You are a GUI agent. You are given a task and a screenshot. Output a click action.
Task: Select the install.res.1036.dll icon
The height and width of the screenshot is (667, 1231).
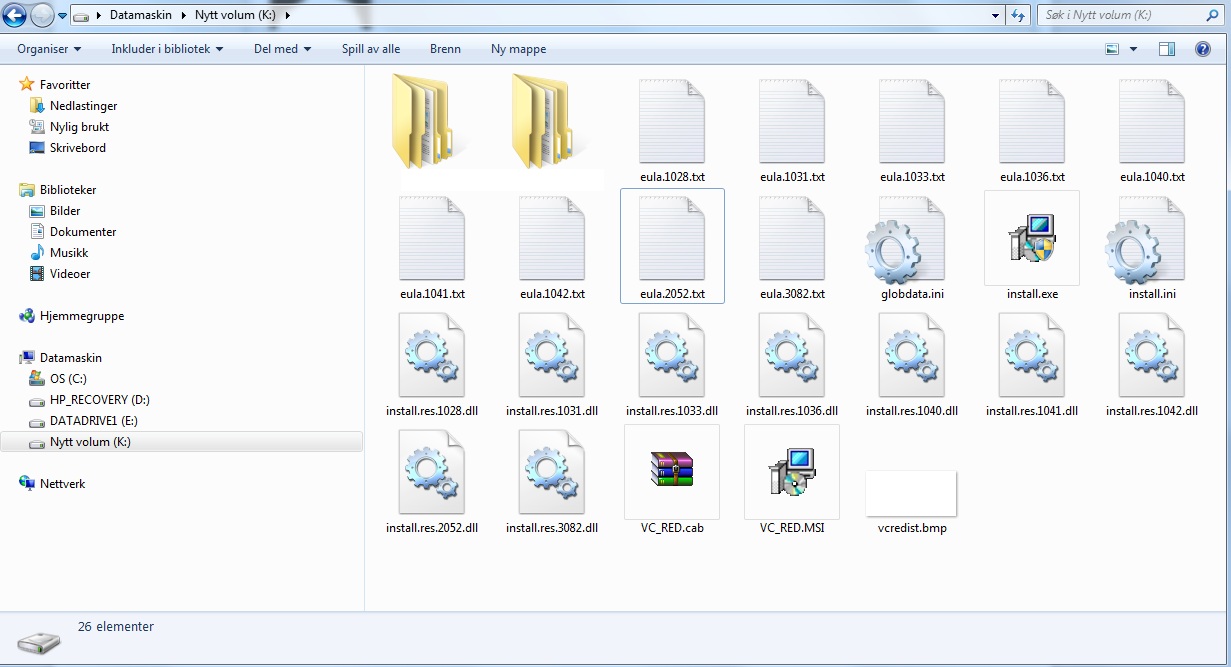[792, 355]
